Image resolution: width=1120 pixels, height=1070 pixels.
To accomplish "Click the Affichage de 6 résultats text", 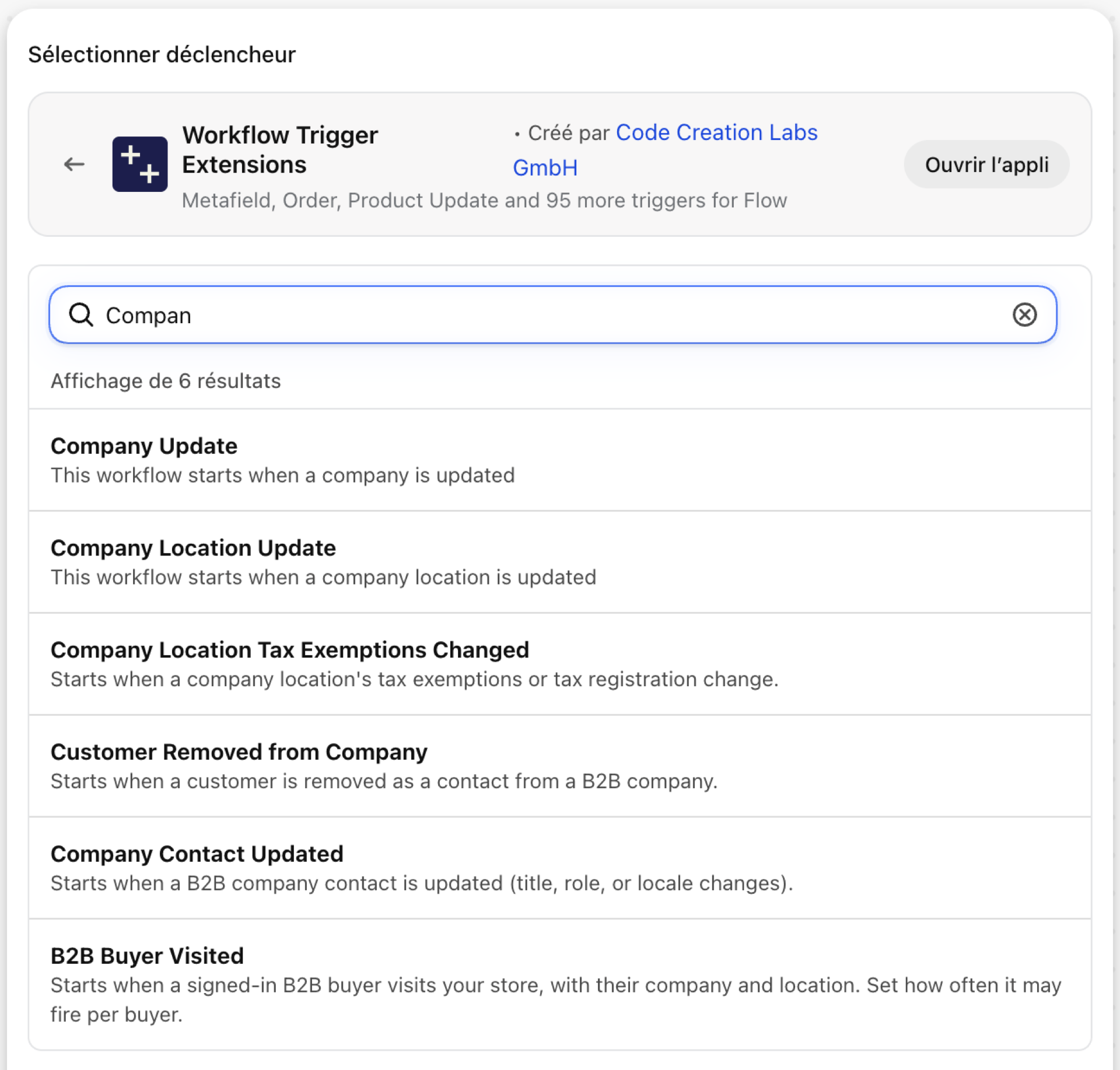I will coord(166,381).
